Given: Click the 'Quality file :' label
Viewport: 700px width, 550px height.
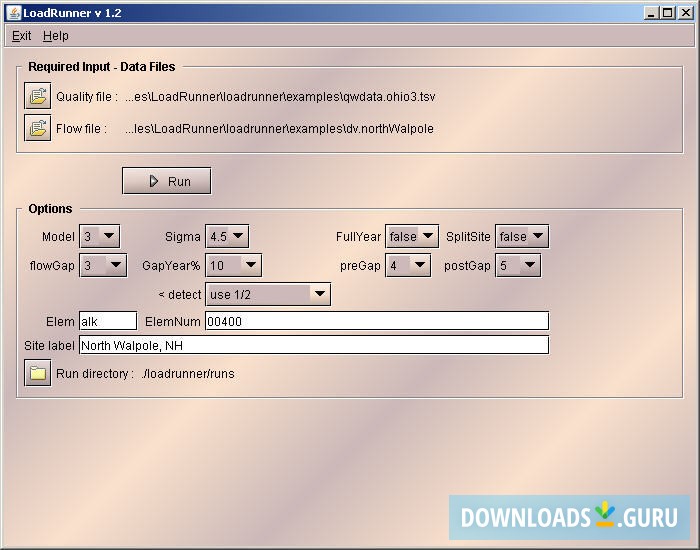Looking at the screenshot, I should tap(87, 96).
